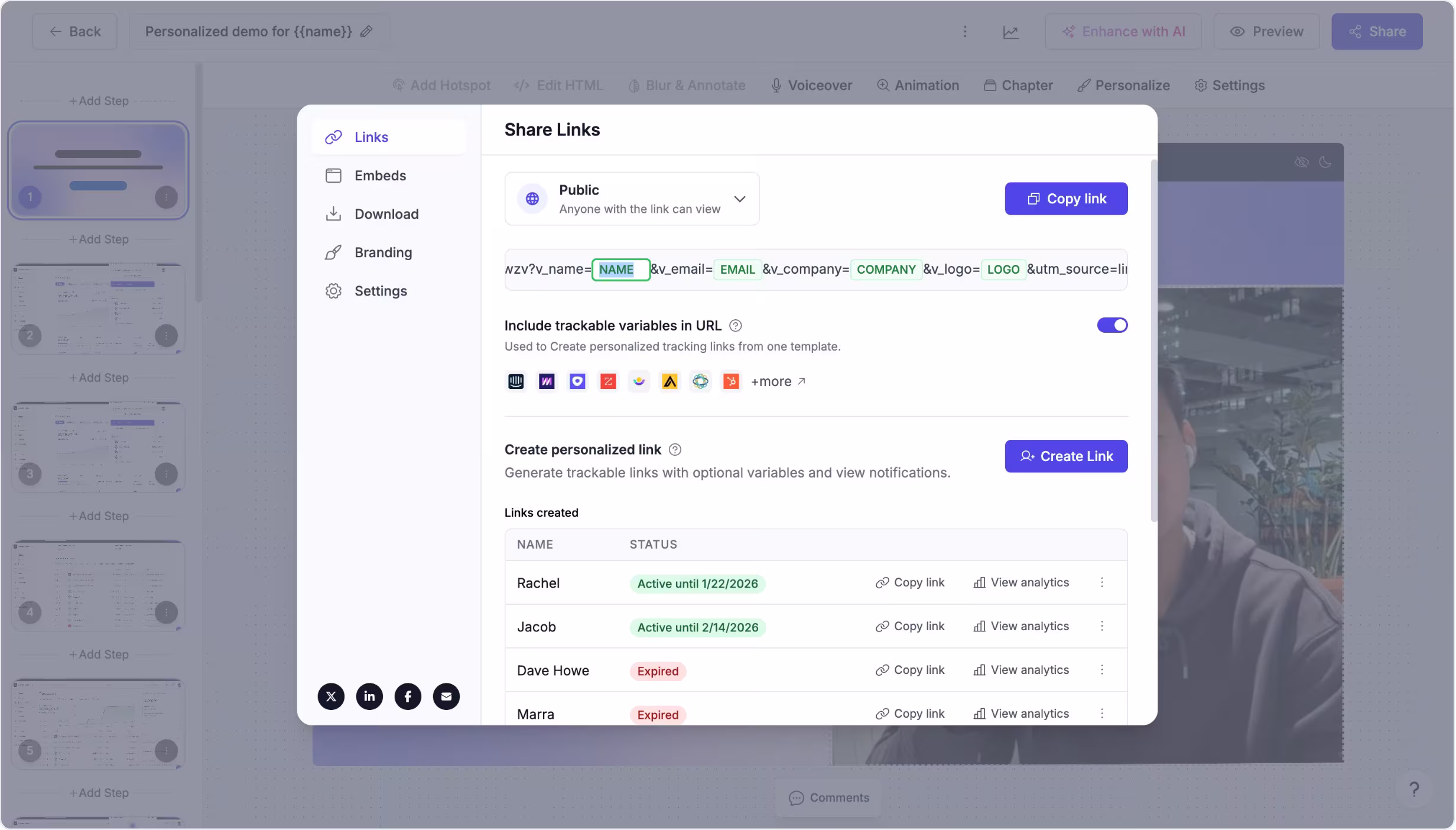This screenshot has height=830, width=1456.
Task: Select the Intercom integration icon
Action: [516, 381]
